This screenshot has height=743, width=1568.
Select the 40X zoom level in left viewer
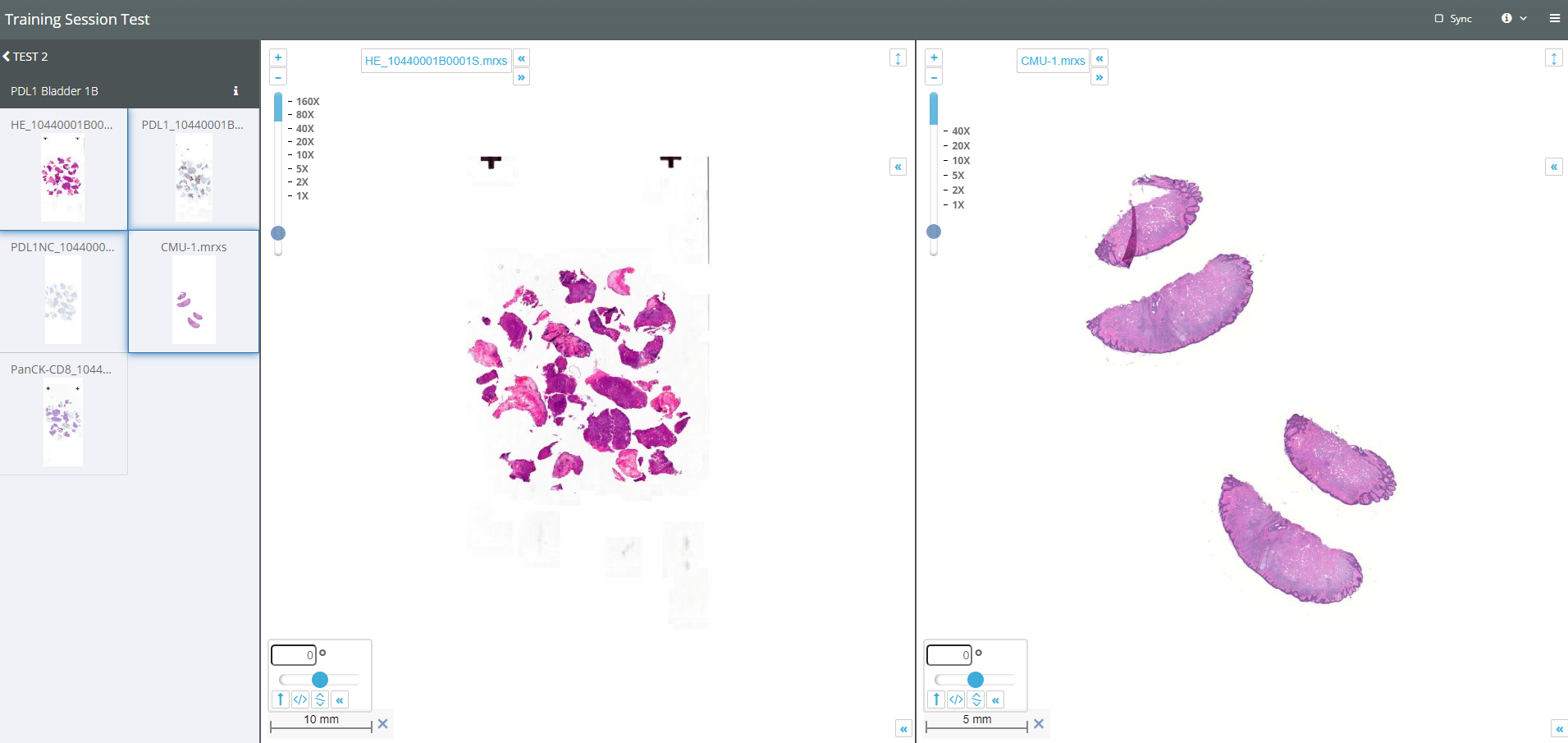(304, 129)
